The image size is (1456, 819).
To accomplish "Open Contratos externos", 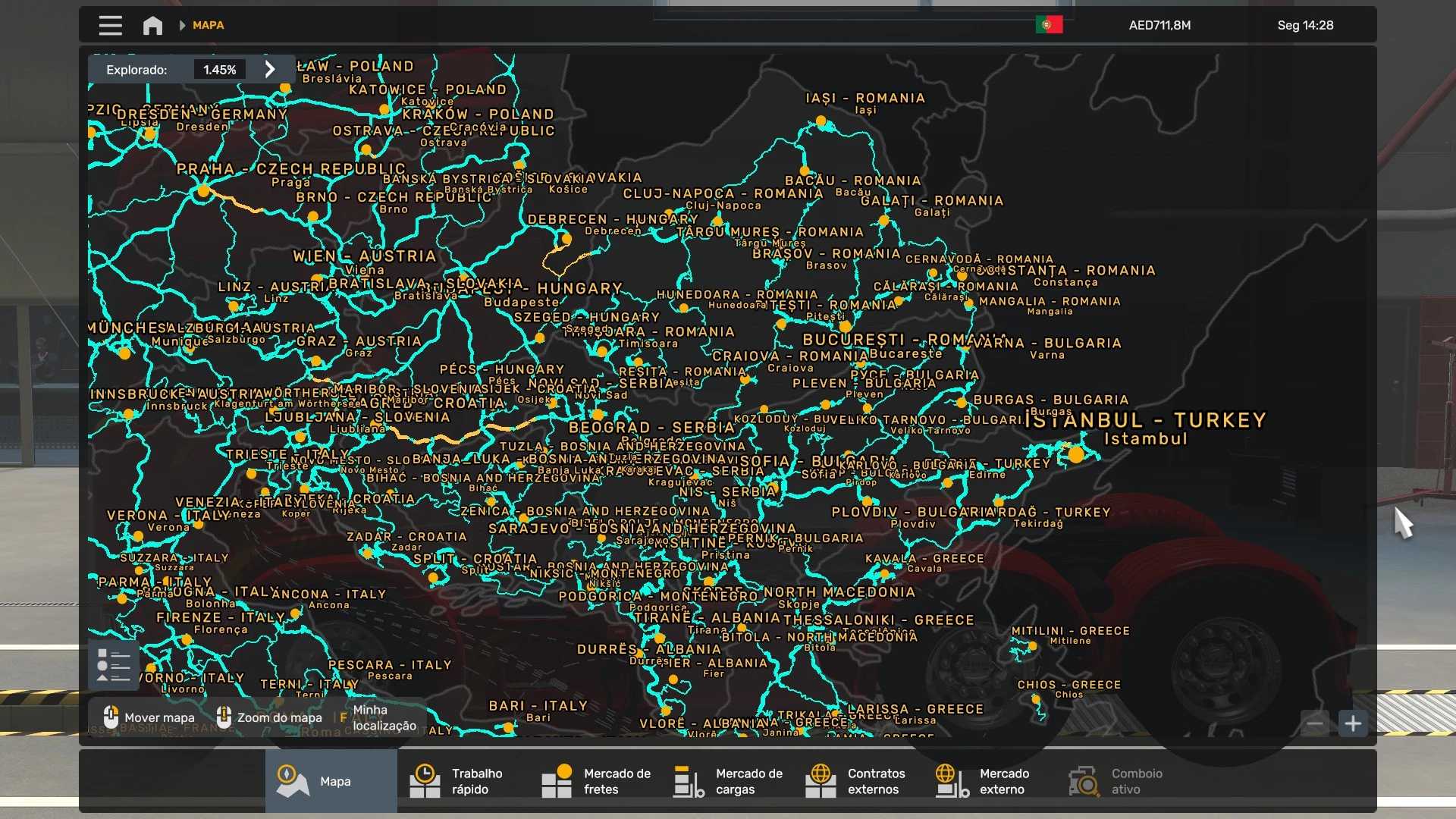I will [859, 781].
